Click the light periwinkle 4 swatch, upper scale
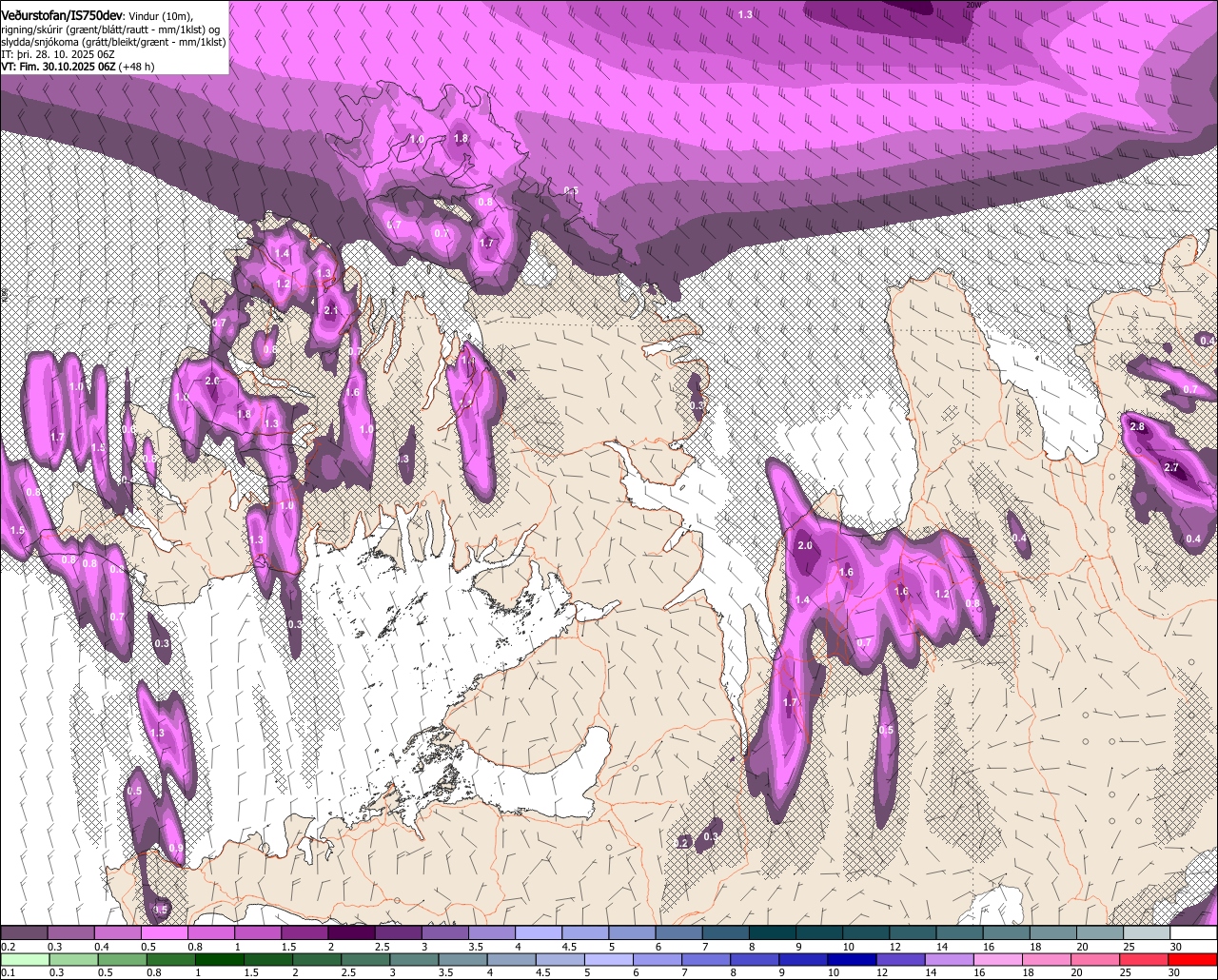The image size is (1218, 980). (539, 933)
